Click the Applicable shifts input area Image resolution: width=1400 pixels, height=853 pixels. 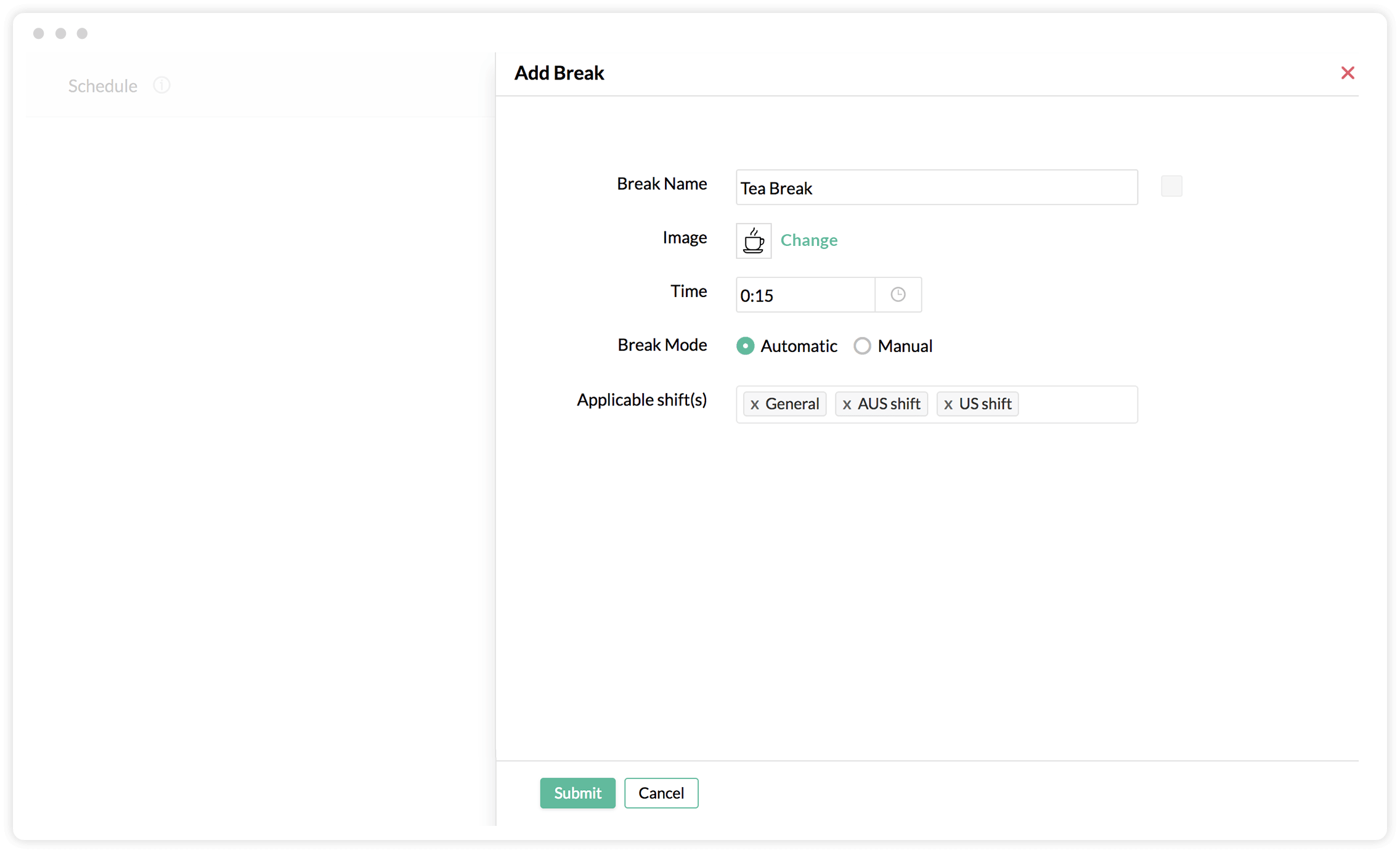coord(1075,403)
